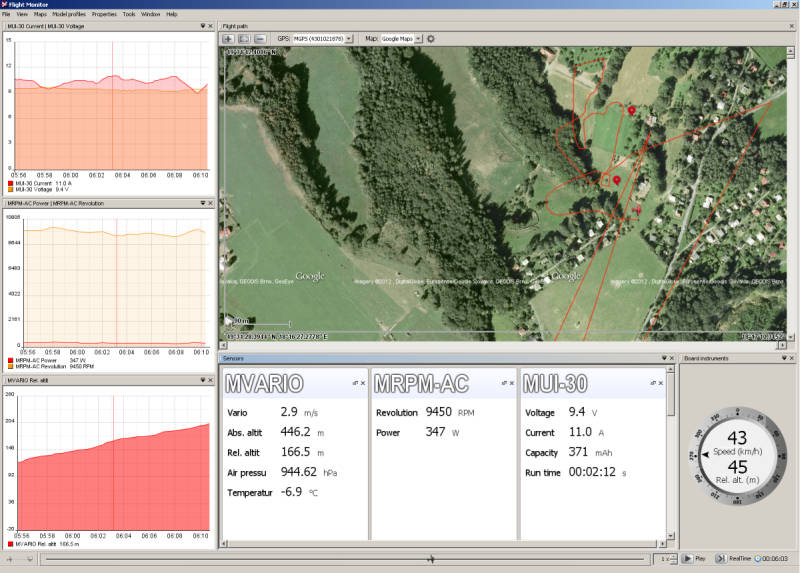Viewport: 800px width, 573px height.
Task: Click the speed and altitude compass gauge
Action: pyautogui.click(x=737, y=456)
